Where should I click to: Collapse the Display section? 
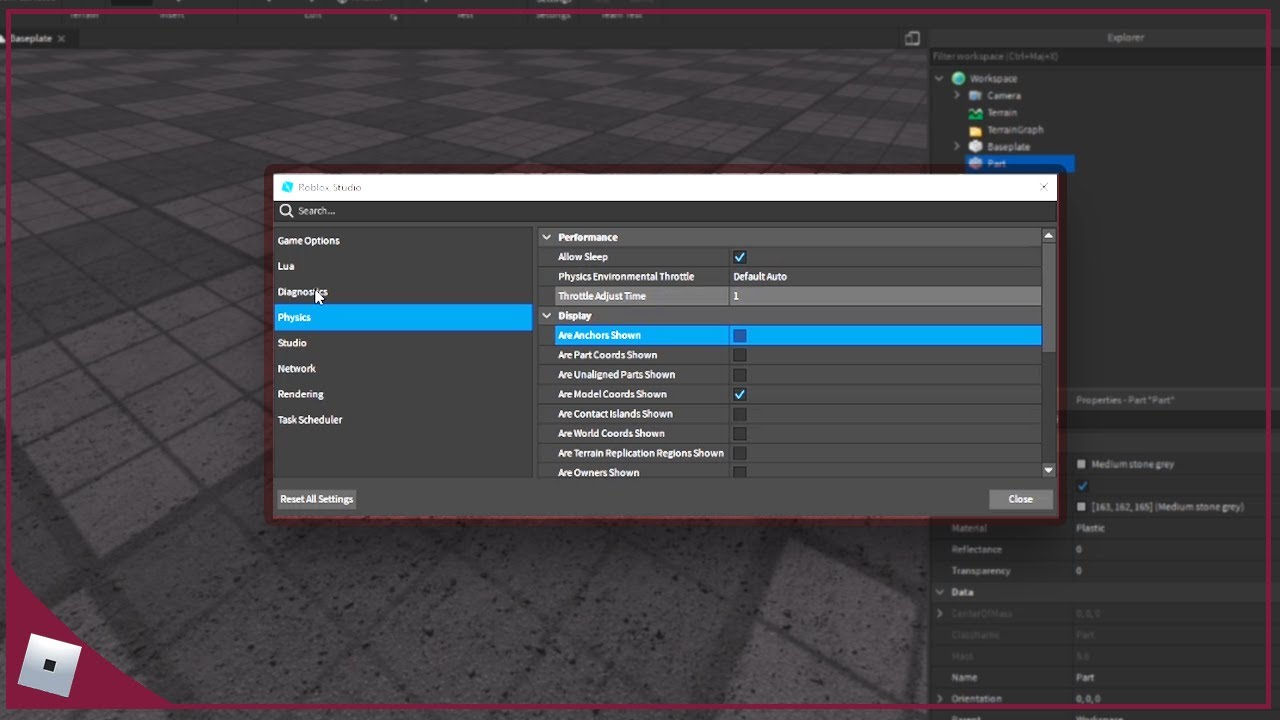(x=547, y=316)
